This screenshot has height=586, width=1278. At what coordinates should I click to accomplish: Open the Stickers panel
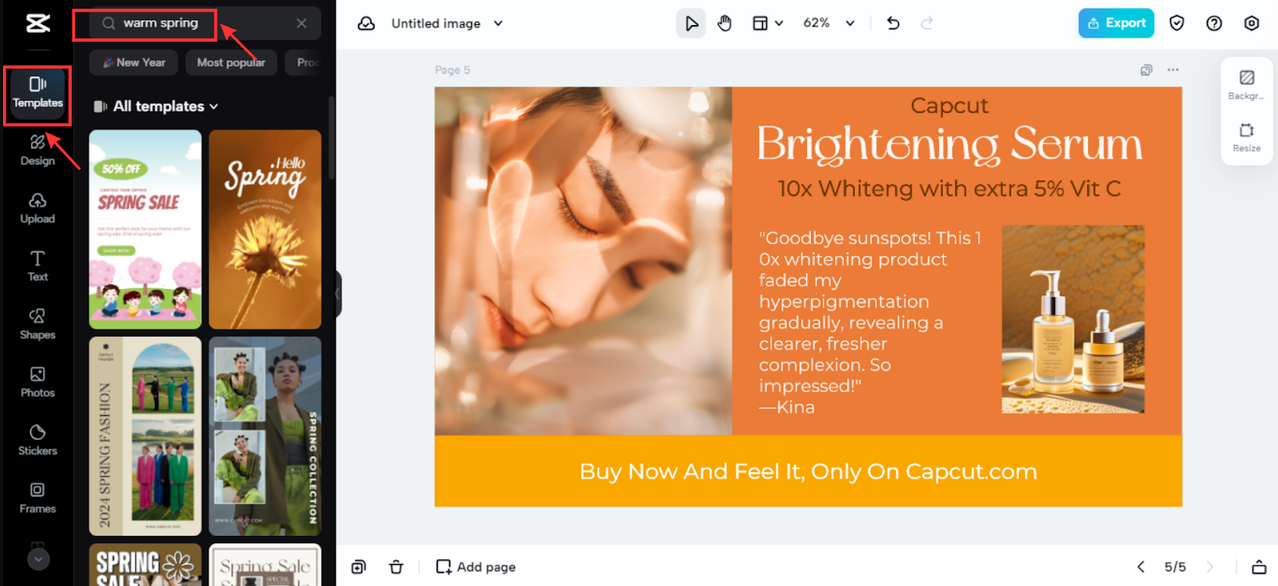pyautogui.click(x=37, y=439)
